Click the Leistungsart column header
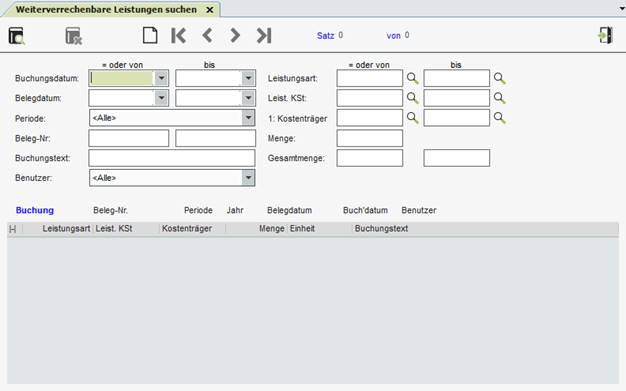 point(66,228)
